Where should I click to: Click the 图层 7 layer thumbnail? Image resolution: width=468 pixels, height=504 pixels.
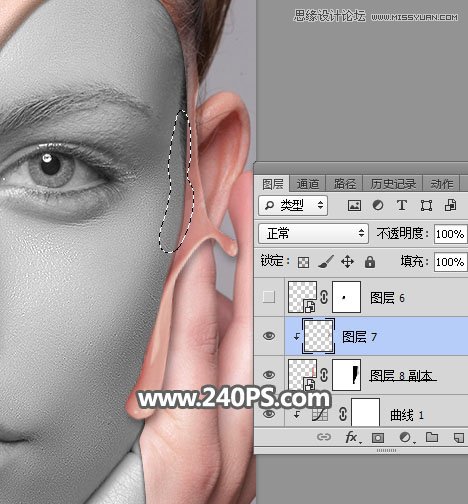(319, 336)
